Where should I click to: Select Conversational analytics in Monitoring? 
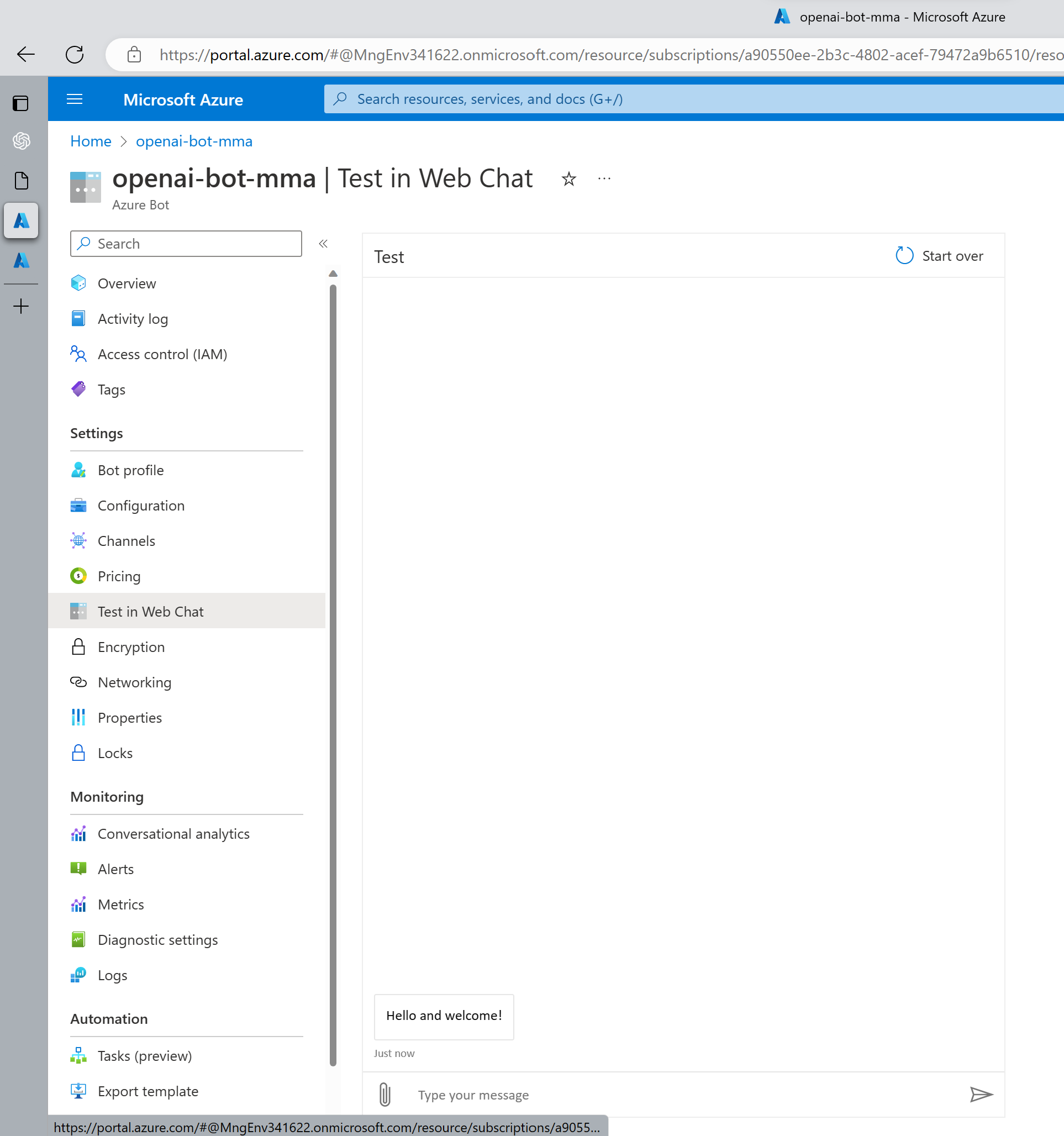point(173,834)
